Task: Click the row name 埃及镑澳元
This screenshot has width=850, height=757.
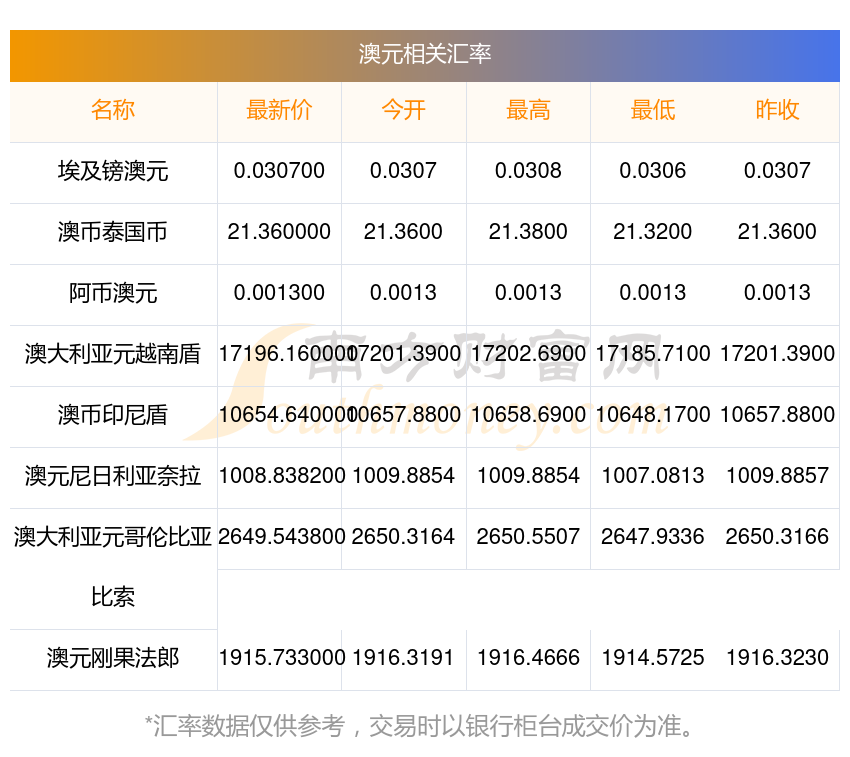Action: tap(113, 171)
